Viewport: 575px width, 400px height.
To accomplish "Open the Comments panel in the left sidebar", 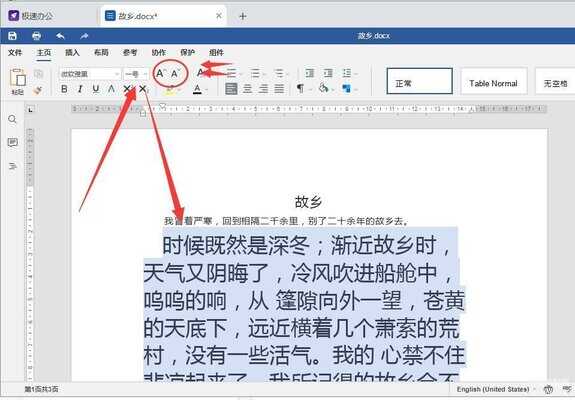I will click(12, 142).
